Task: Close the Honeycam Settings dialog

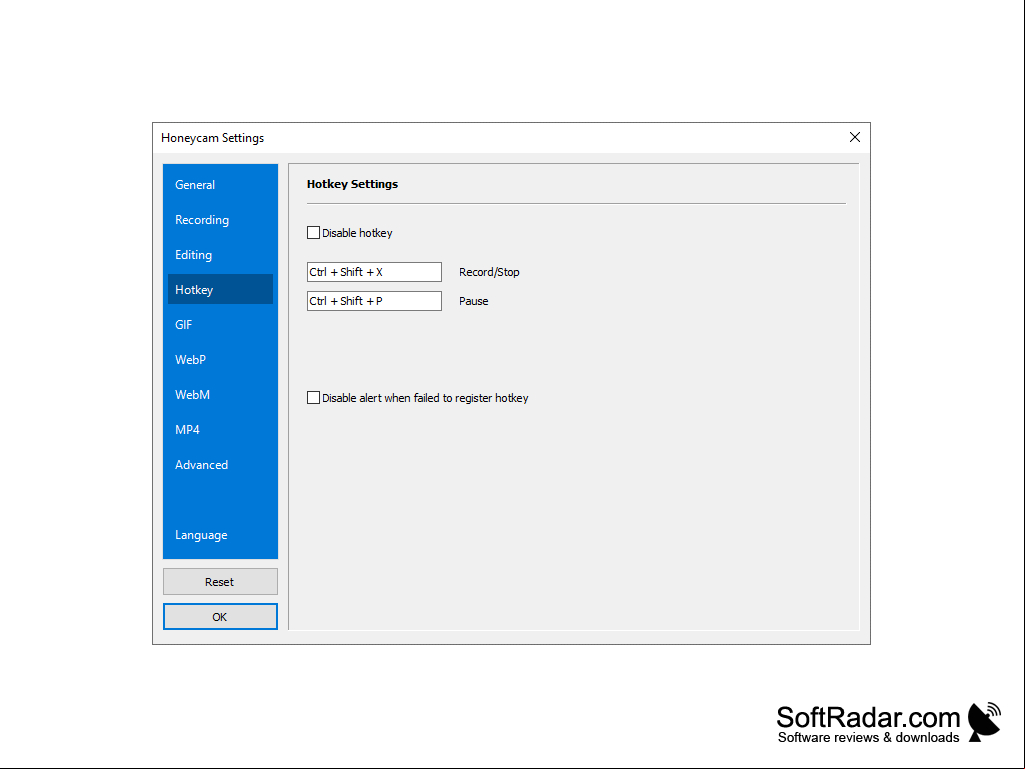Action: pyautogui.click(x=854, y=137)
